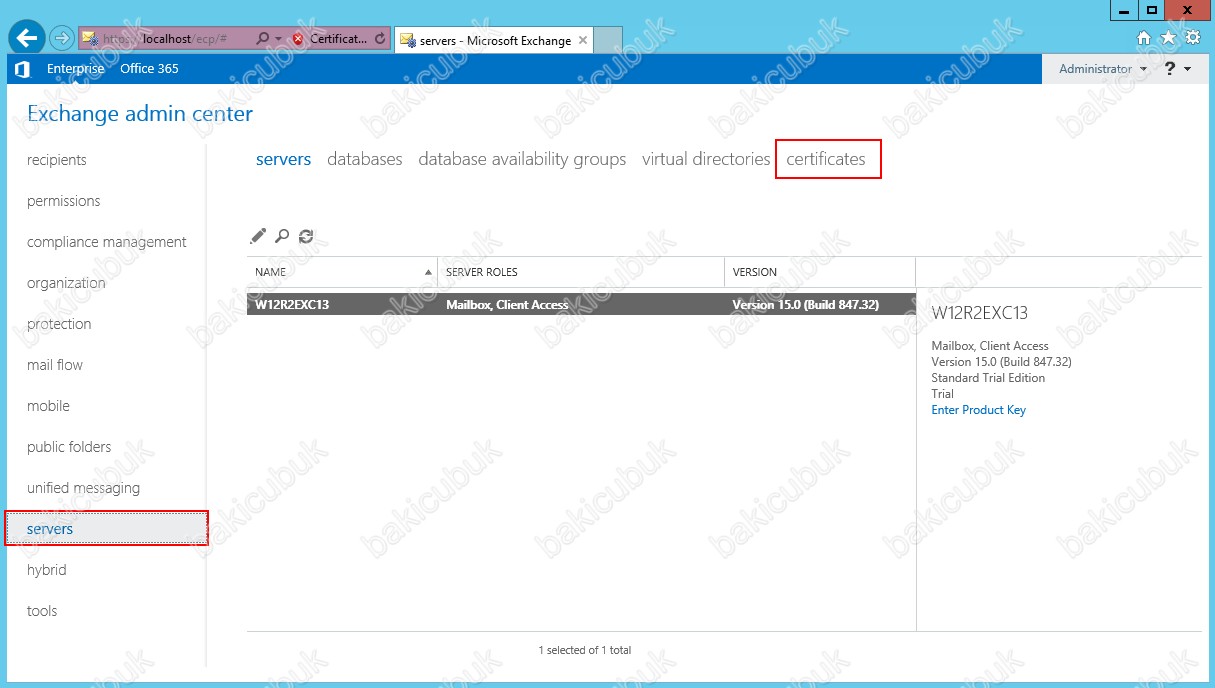Click the address bar search magnifier icon
Screen dimensions: 1215x688
(x=262, y=39)
